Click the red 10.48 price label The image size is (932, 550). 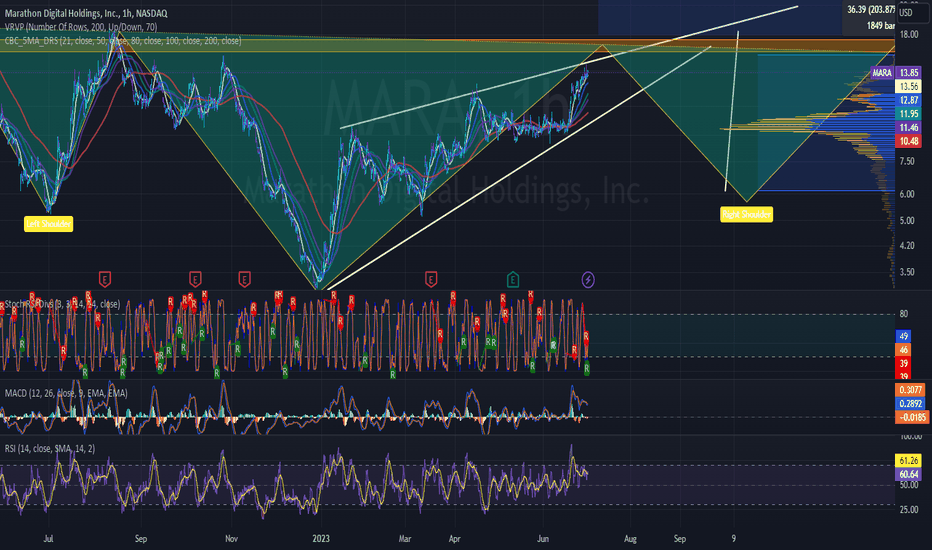909,141
